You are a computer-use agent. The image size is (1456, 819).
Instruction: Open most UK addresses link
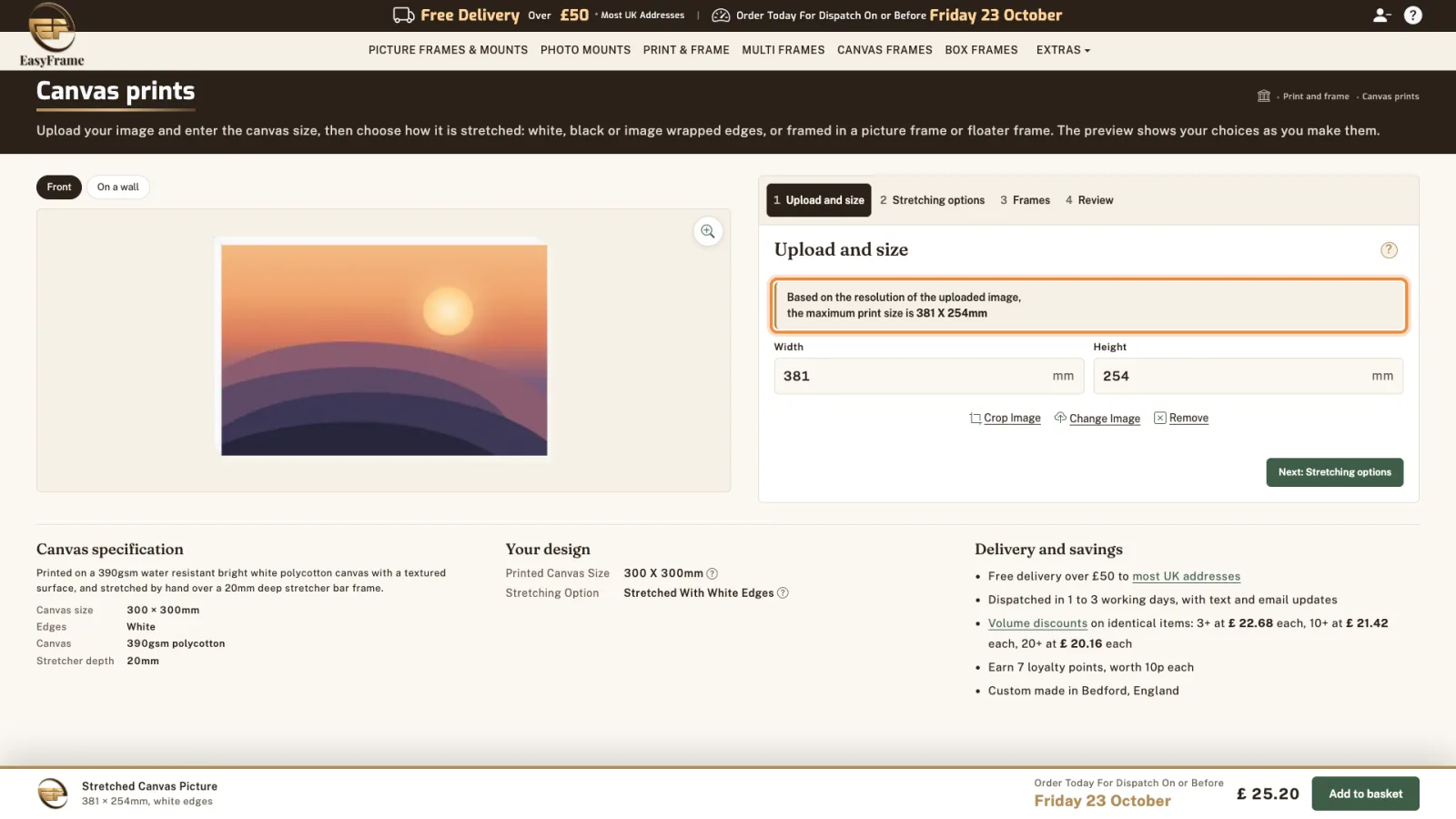[x=1187, y=577]
